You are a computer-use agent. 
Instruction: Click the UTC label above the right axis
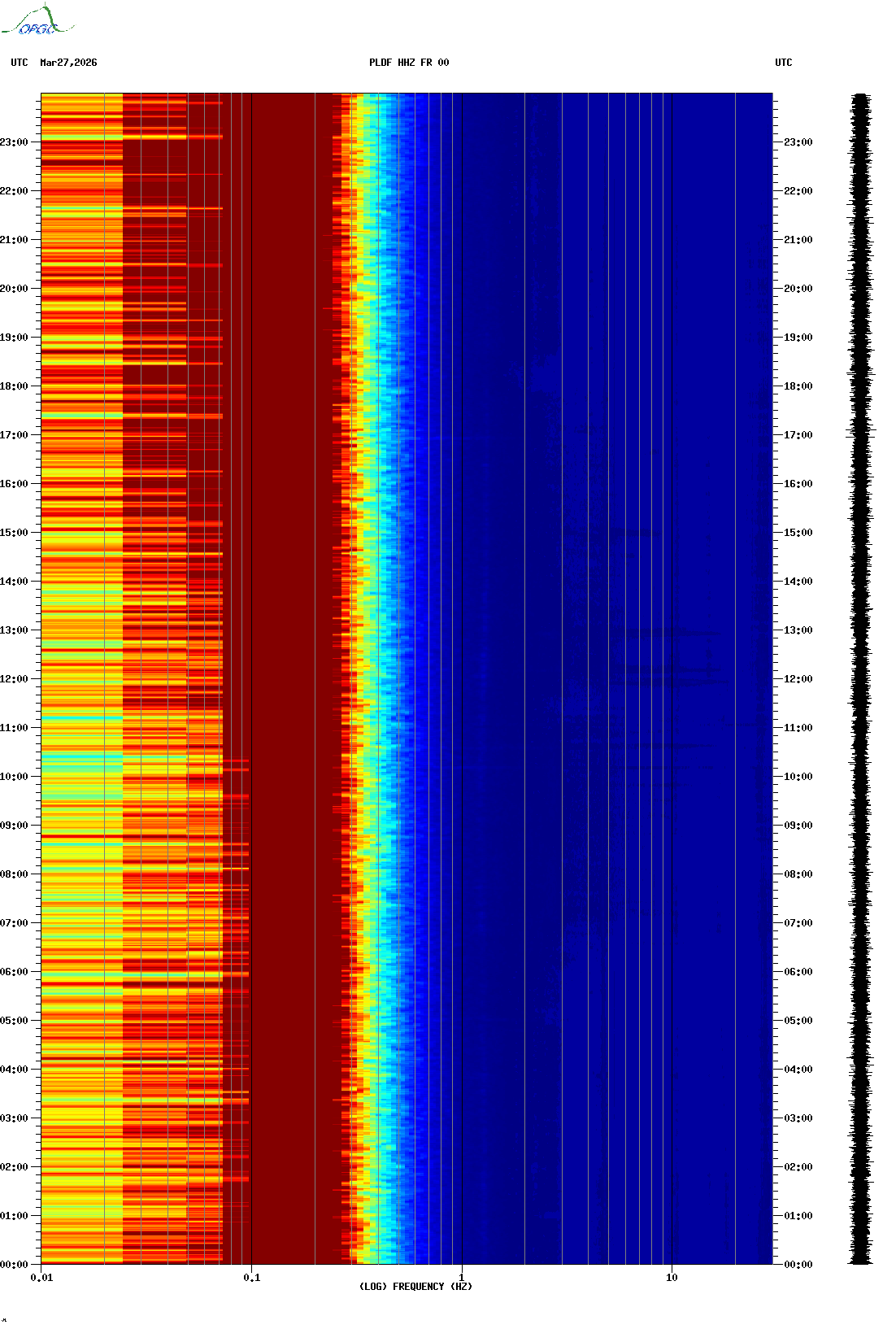coord(784,63)
